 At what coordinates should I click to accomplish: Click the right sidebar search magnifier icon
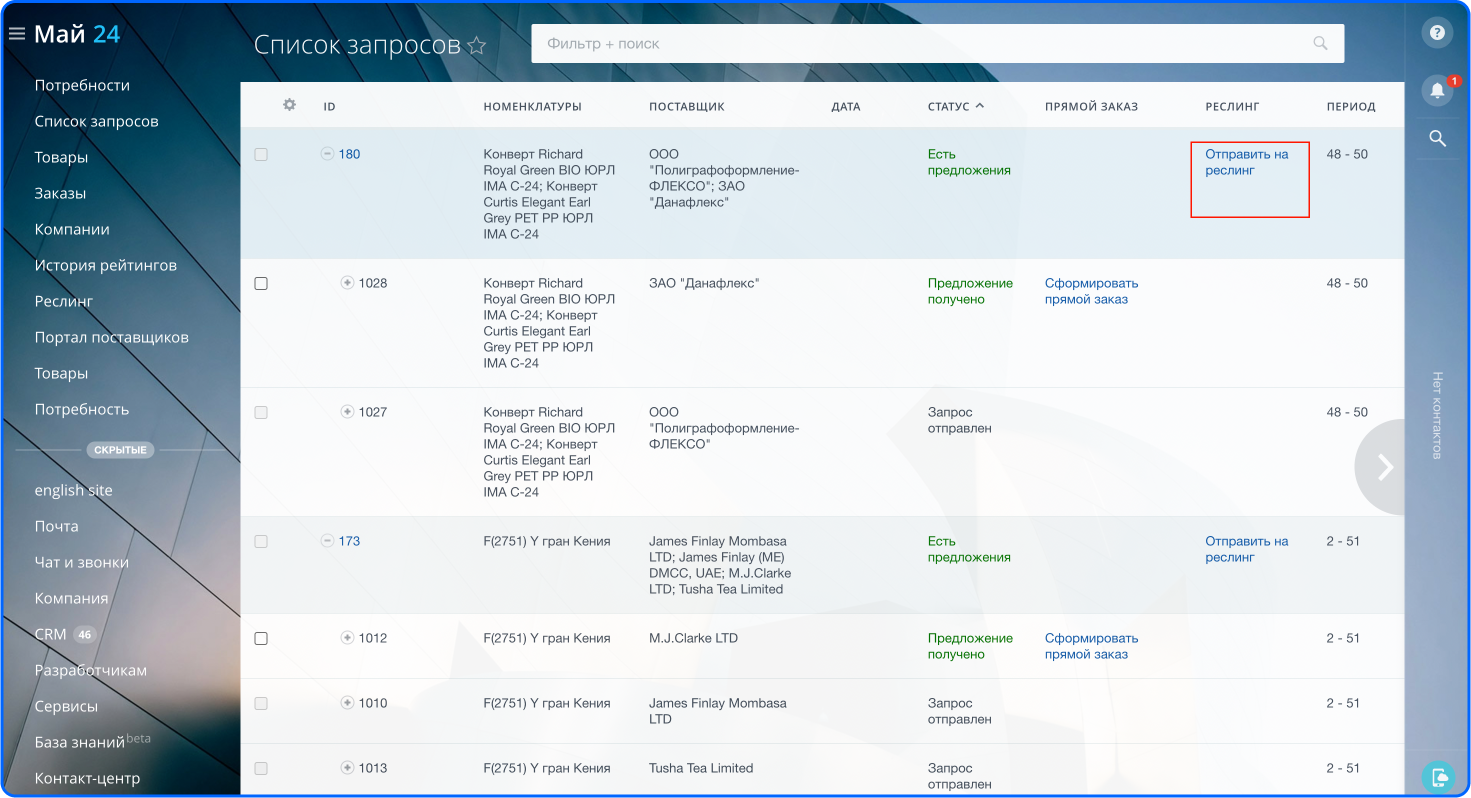coord(1437,138)
